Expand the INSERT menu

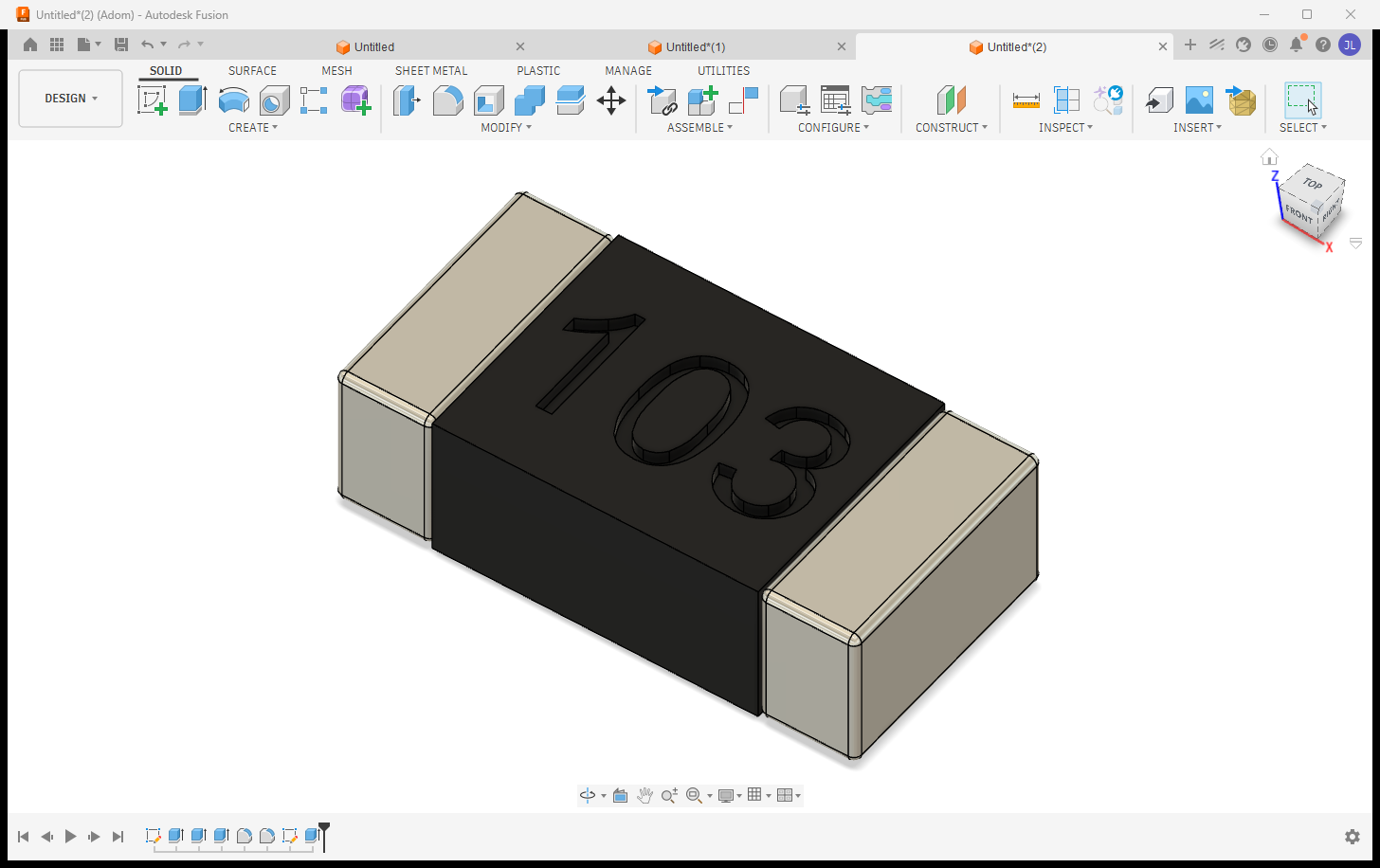(x=1197, y=127)
